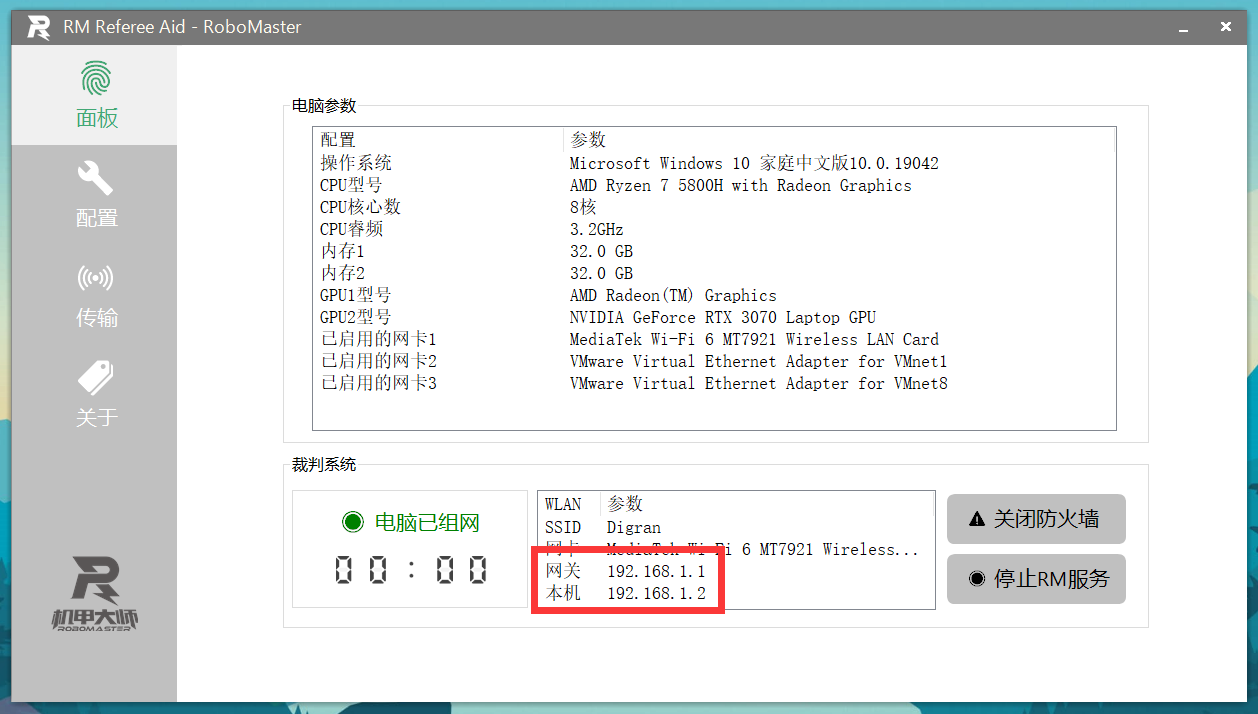This screenshot has height=714, width=1258.
Task: Click the 00:00 digital timer display
Action: [x=410, y=571]
